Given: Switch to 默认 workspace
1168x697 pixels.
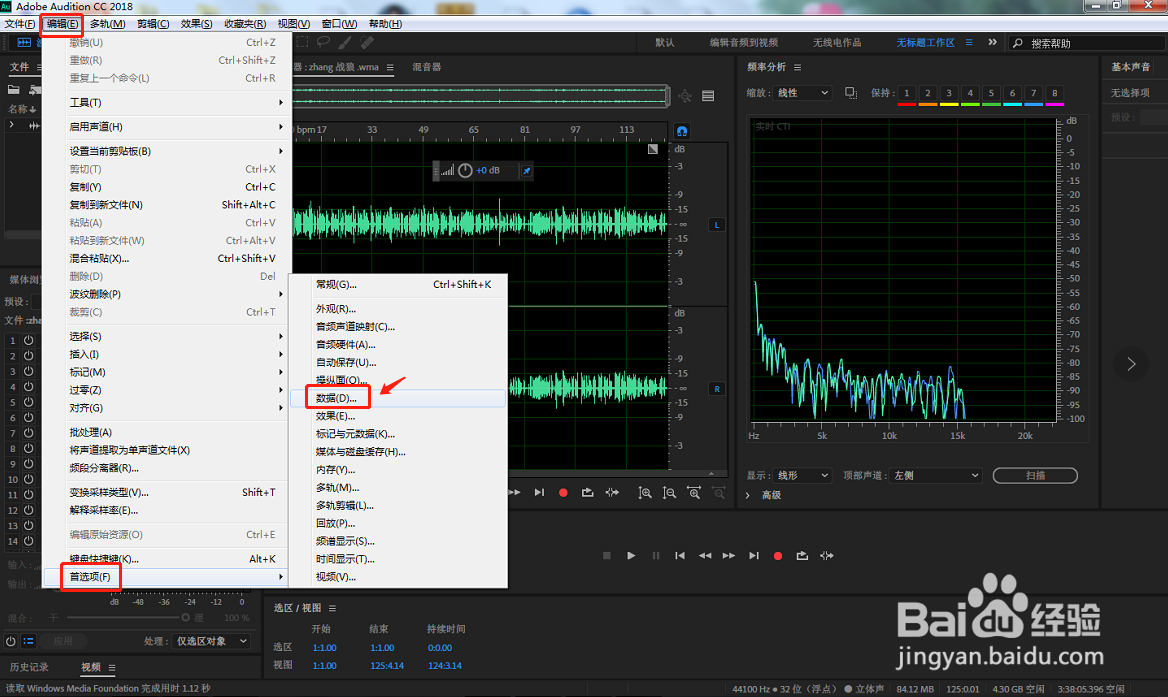Looking at the screenshot, I should (x=664, y=42).
